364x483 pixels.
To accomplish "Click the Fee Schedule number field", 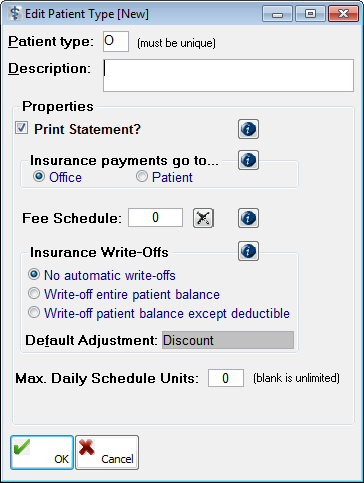I will [155, 218].
